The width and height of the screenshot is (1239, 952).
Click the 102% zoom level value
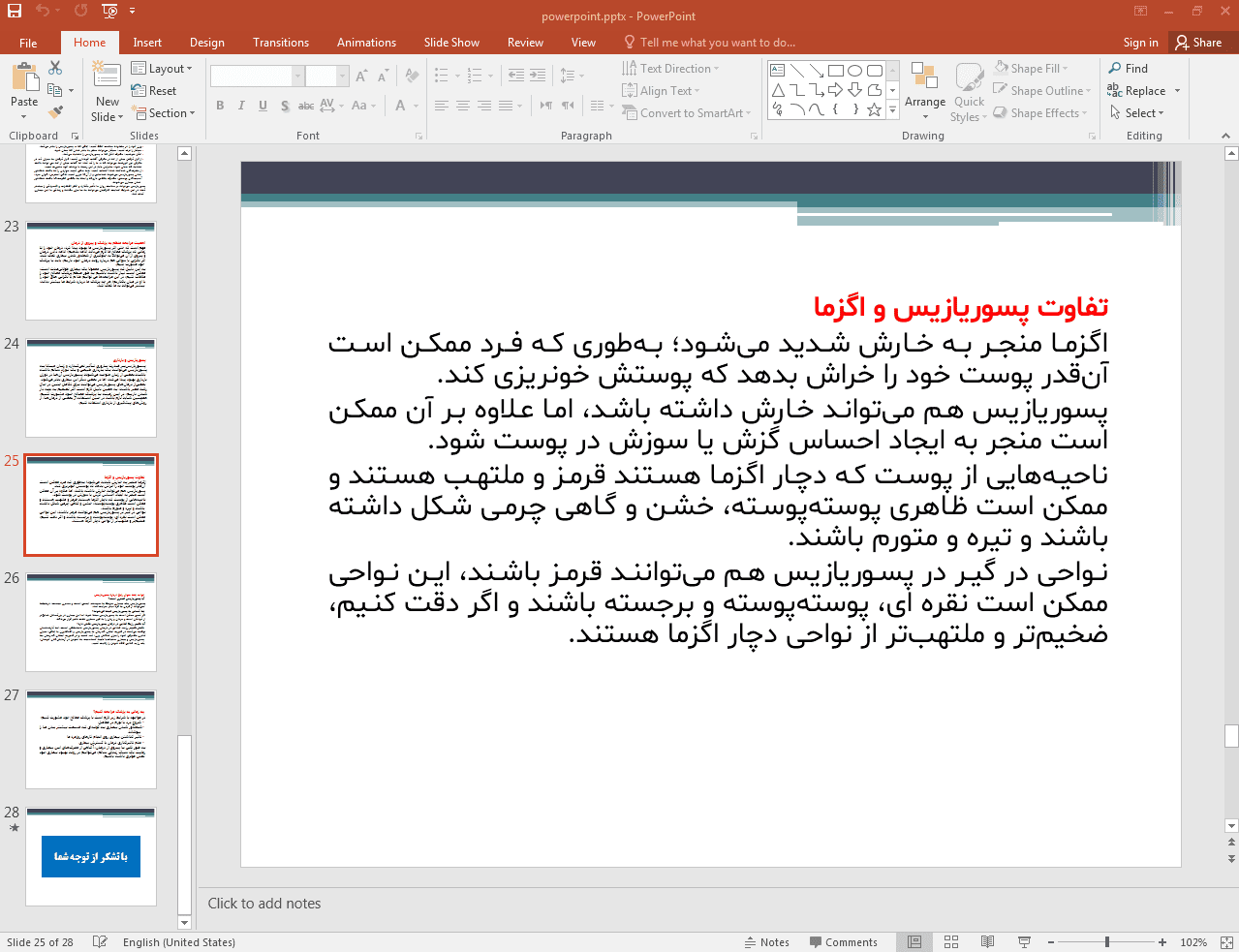coord(1193,942)
